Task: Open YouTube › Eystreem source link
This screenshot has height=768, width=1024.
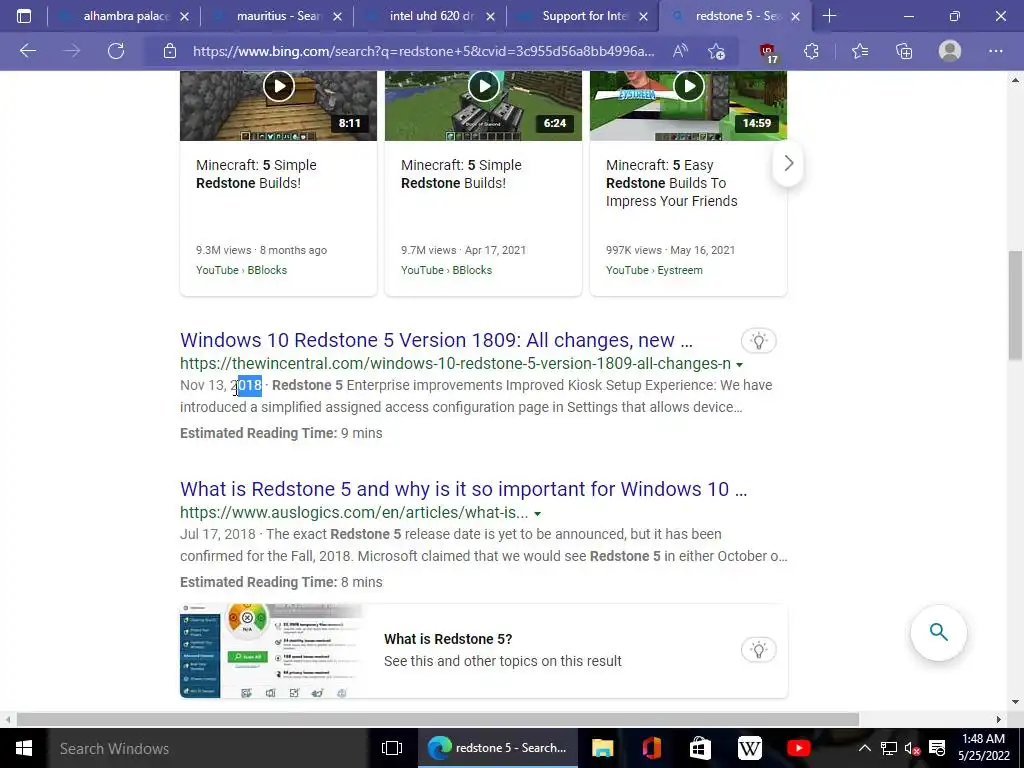Action: (x=654, y=270)
